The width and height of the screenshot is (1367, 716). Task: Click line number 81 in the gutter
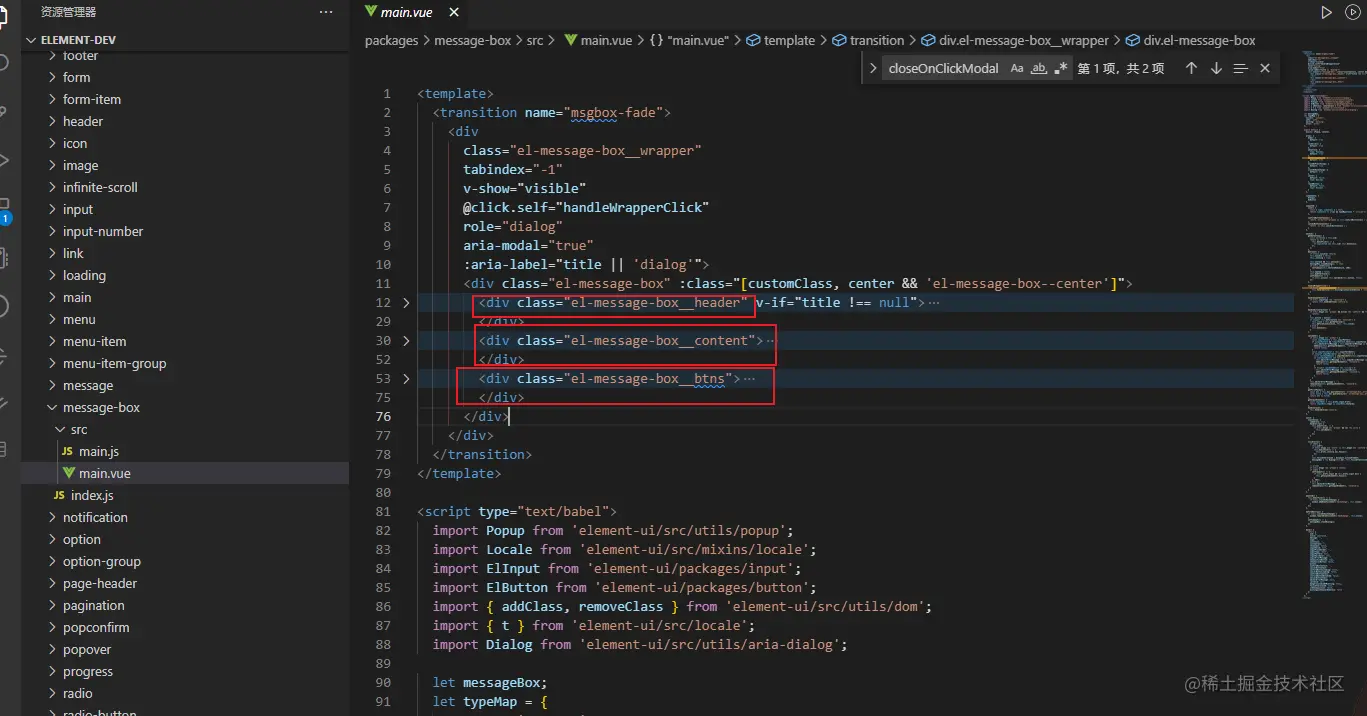pyautogui.click(x=384, y=511)
